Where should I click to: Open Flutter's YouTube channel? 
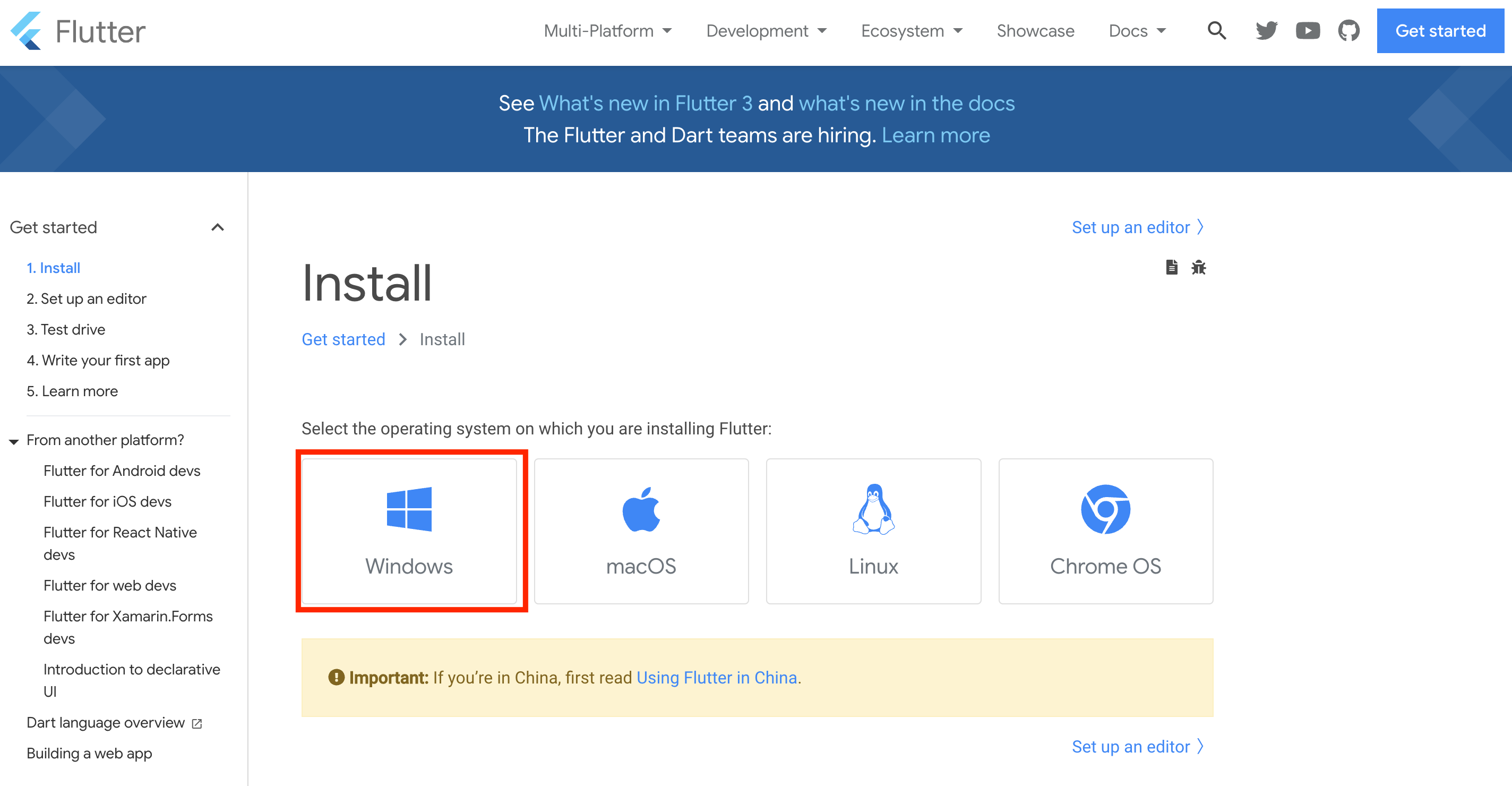pos(1308,30)
